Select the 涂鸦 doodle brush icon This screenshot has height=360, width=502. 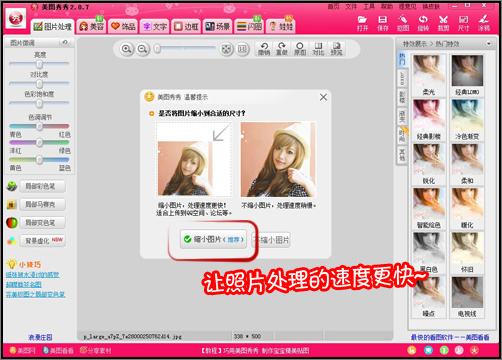click(484, 23)
